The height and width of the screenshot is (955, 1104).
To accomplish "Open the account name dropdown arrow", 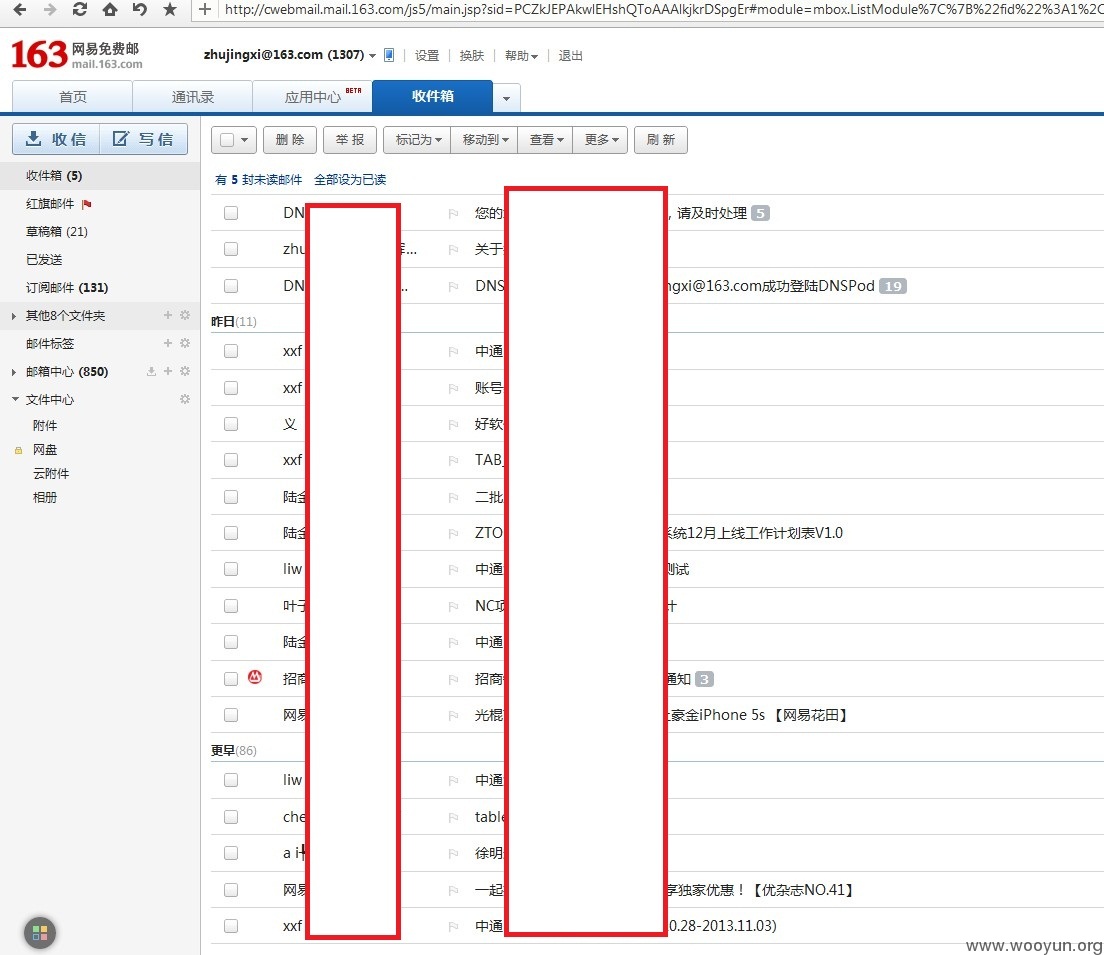I will 372,56.
